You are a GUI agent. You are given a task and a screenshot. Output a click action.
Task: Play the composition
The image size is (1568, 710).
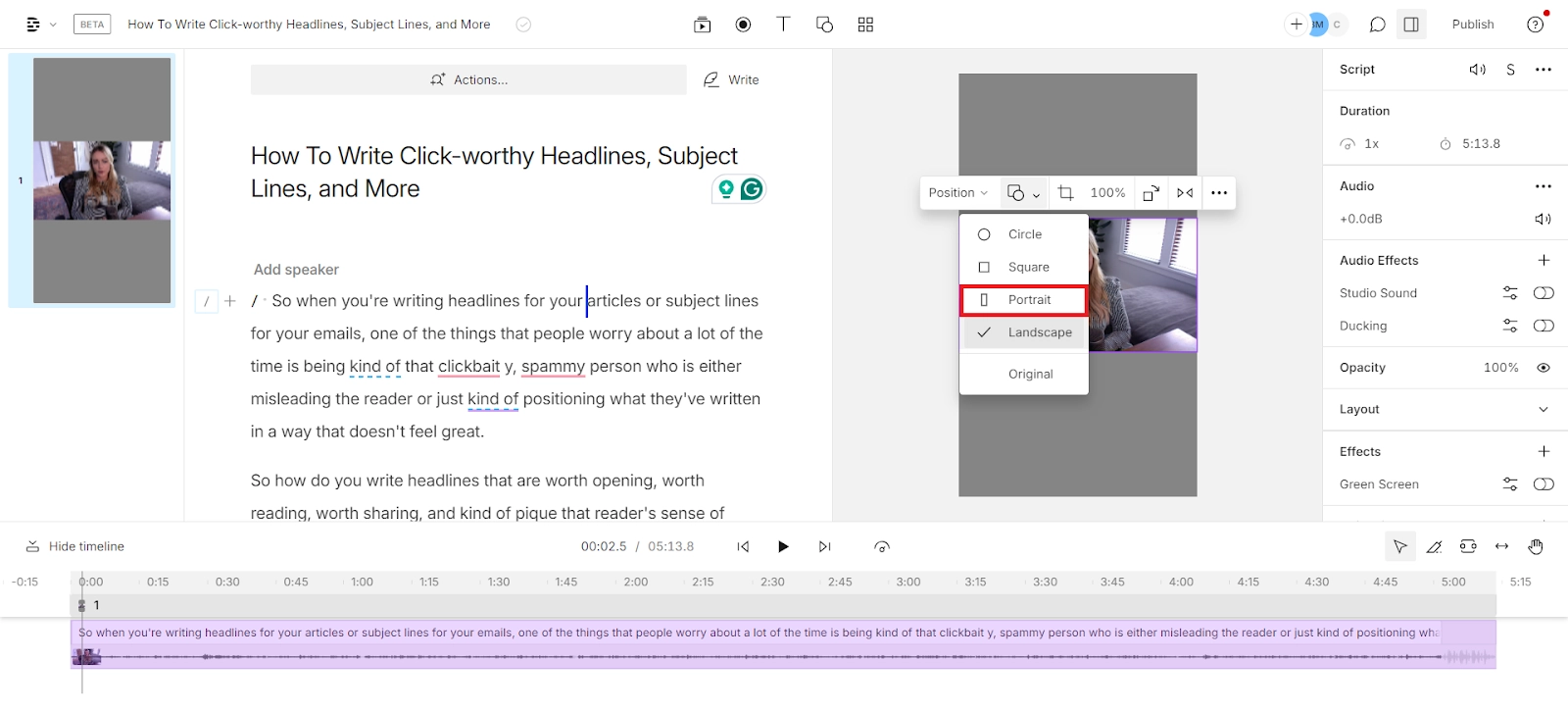[783, 547]
